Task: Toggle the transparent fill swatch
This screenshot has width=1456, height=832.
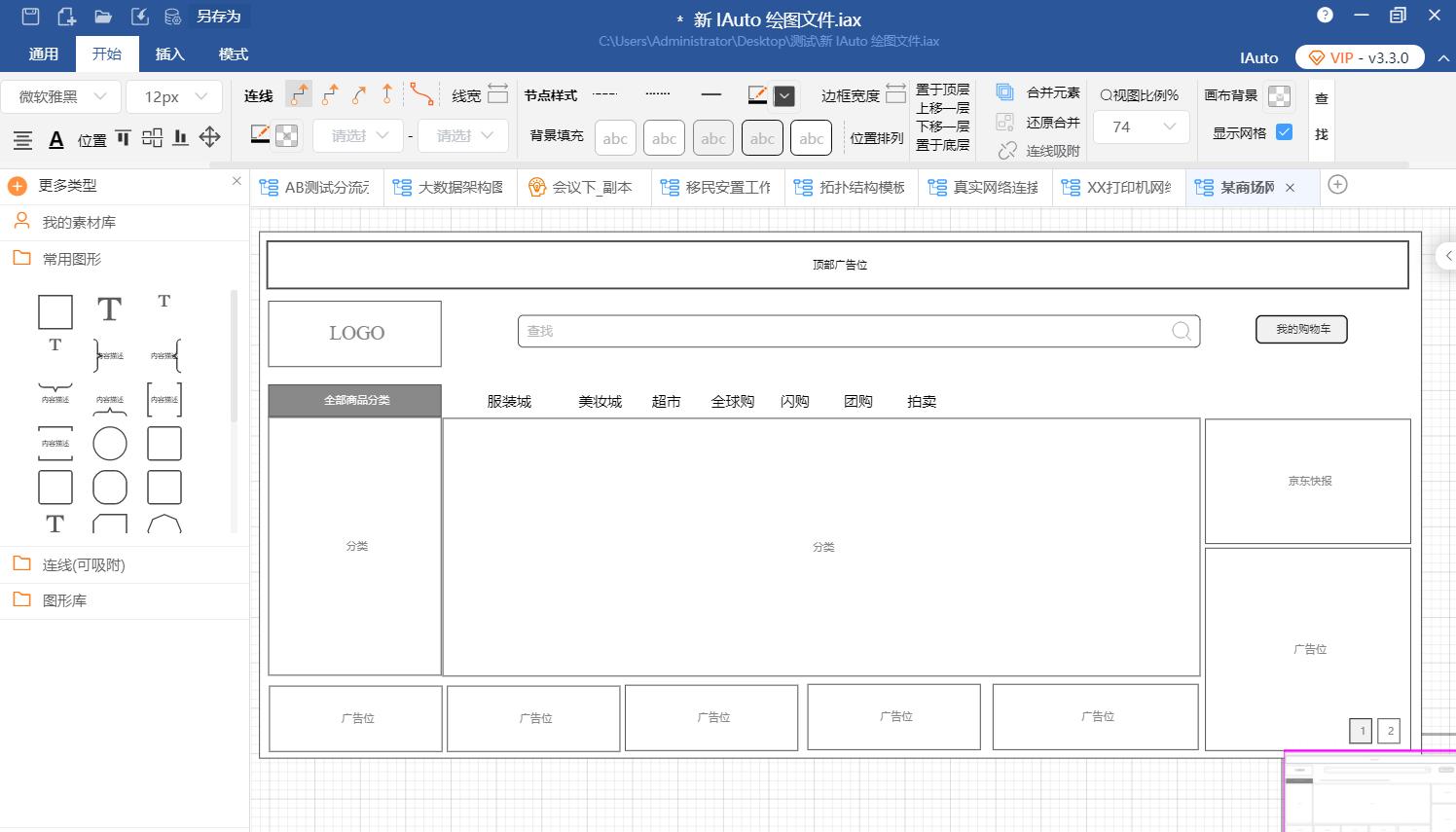Action: (x=287, y=135)
